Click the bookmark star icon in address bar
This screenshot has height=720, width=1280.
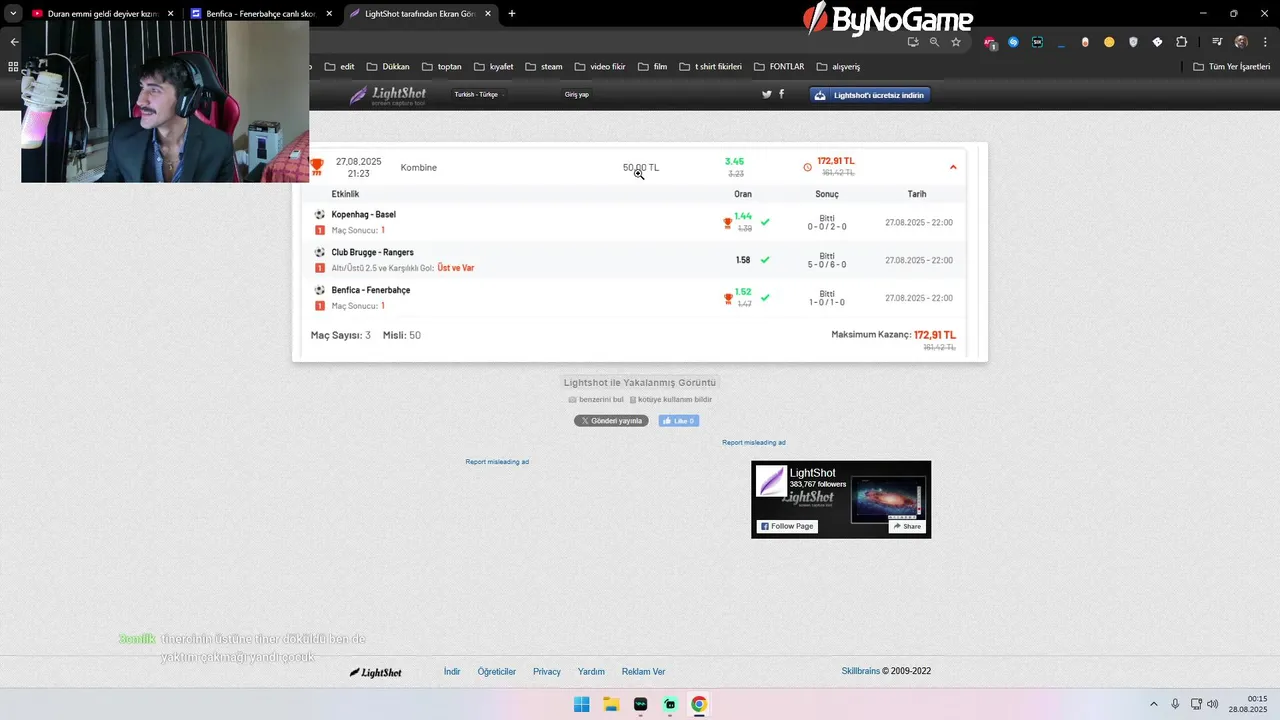coord(956,42)
